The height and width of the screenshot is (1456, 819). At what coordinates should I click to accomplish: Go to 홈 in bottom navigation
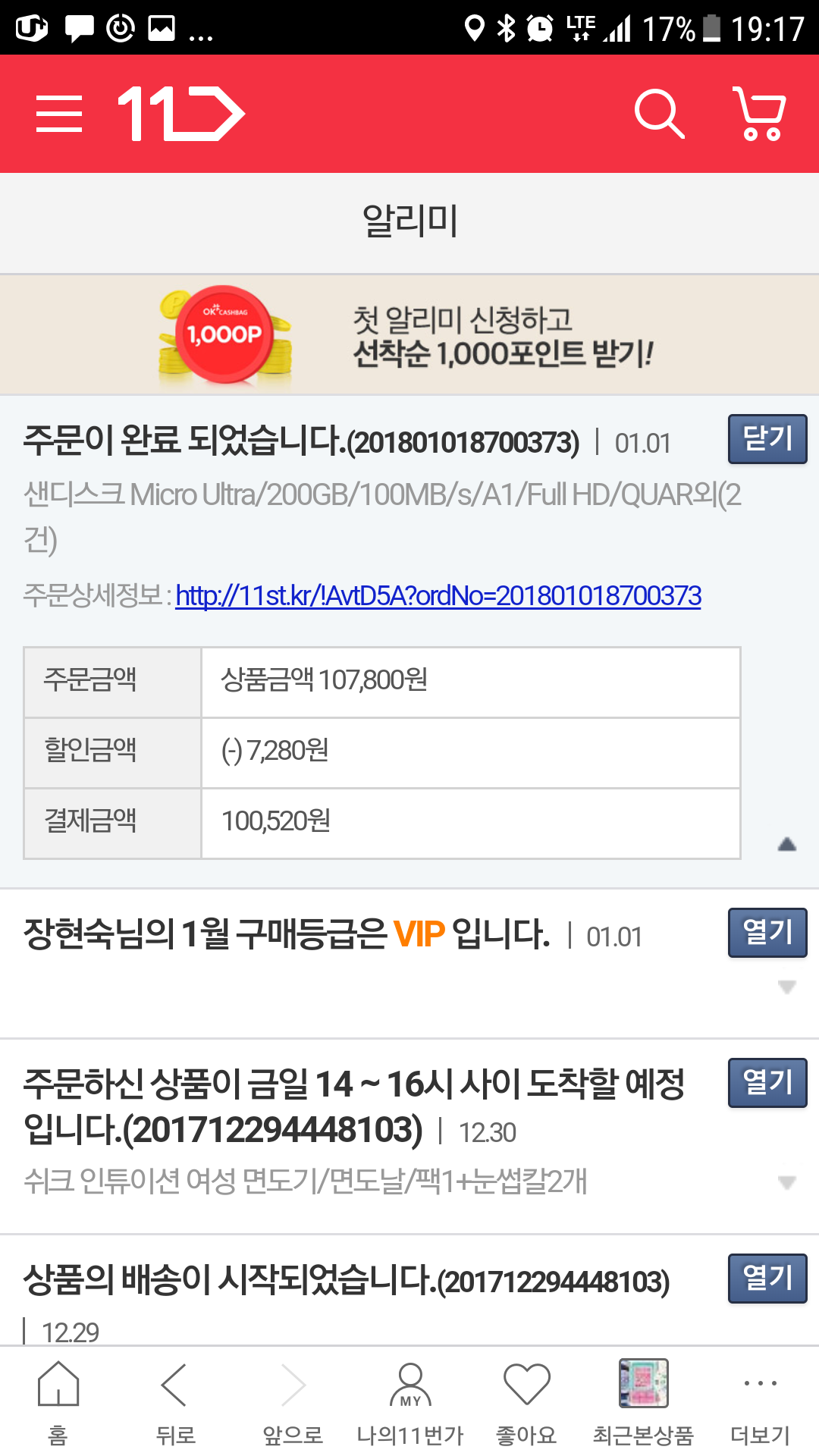click(x=58, y=1403)
